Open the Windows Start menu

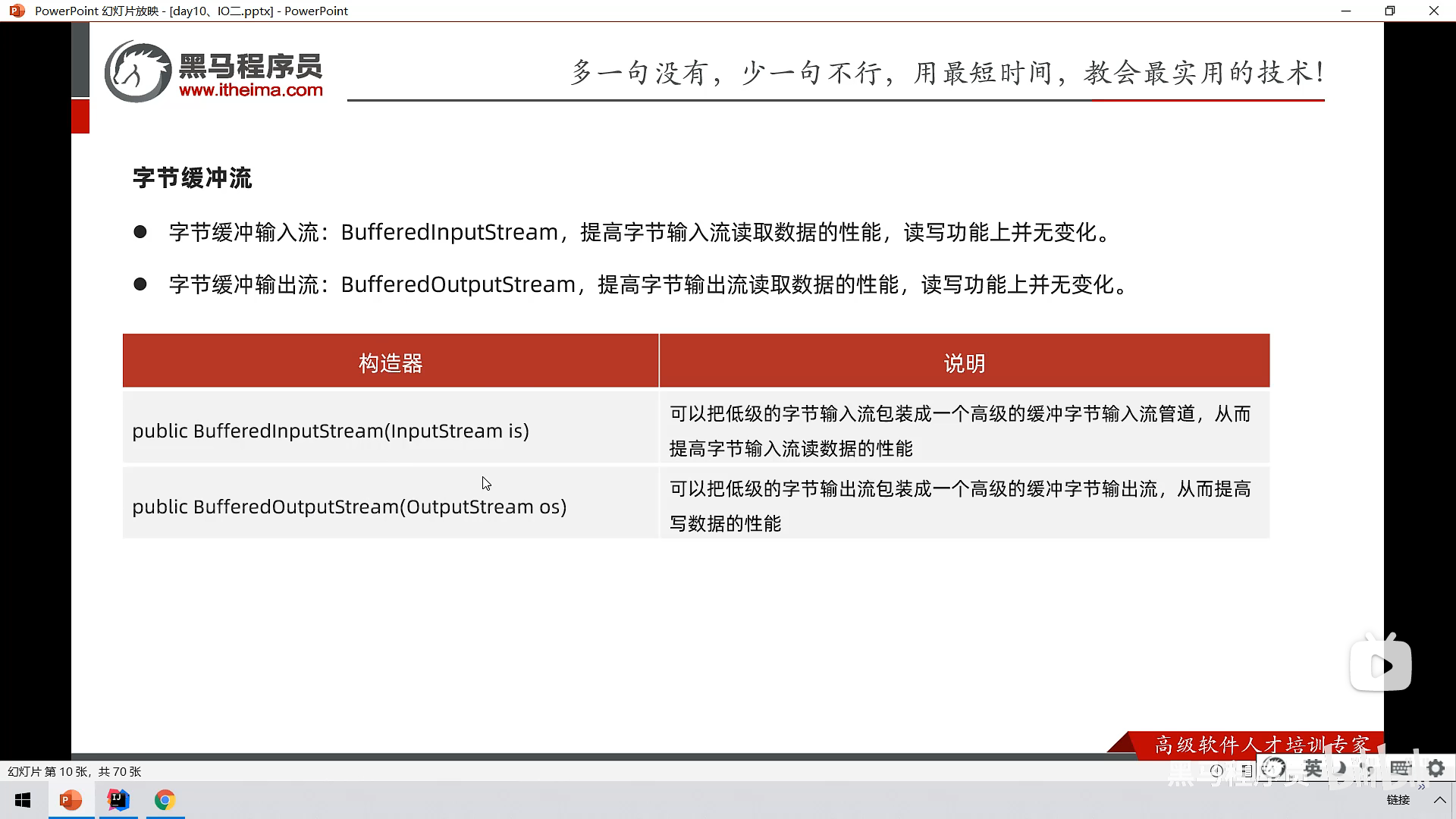23,800
